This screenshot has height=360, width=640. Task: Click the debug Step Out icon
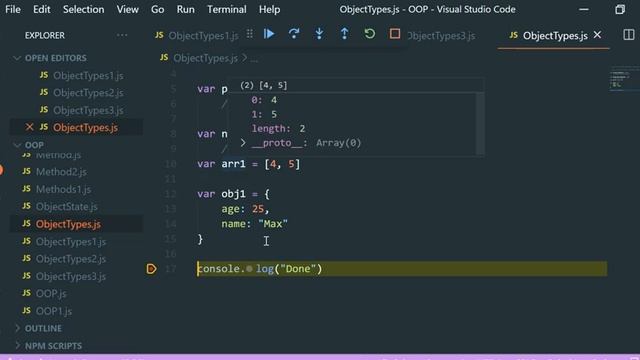click(x=344, y=34)
